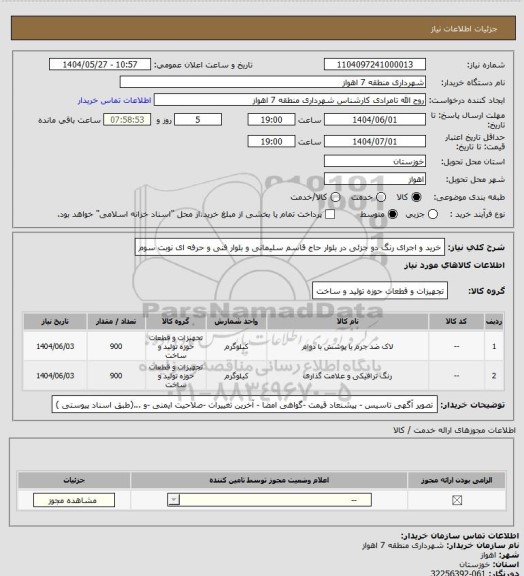Viewport: 524px width, 576px height.
Task: Click buyer organization name field
Action: point(273,82)
